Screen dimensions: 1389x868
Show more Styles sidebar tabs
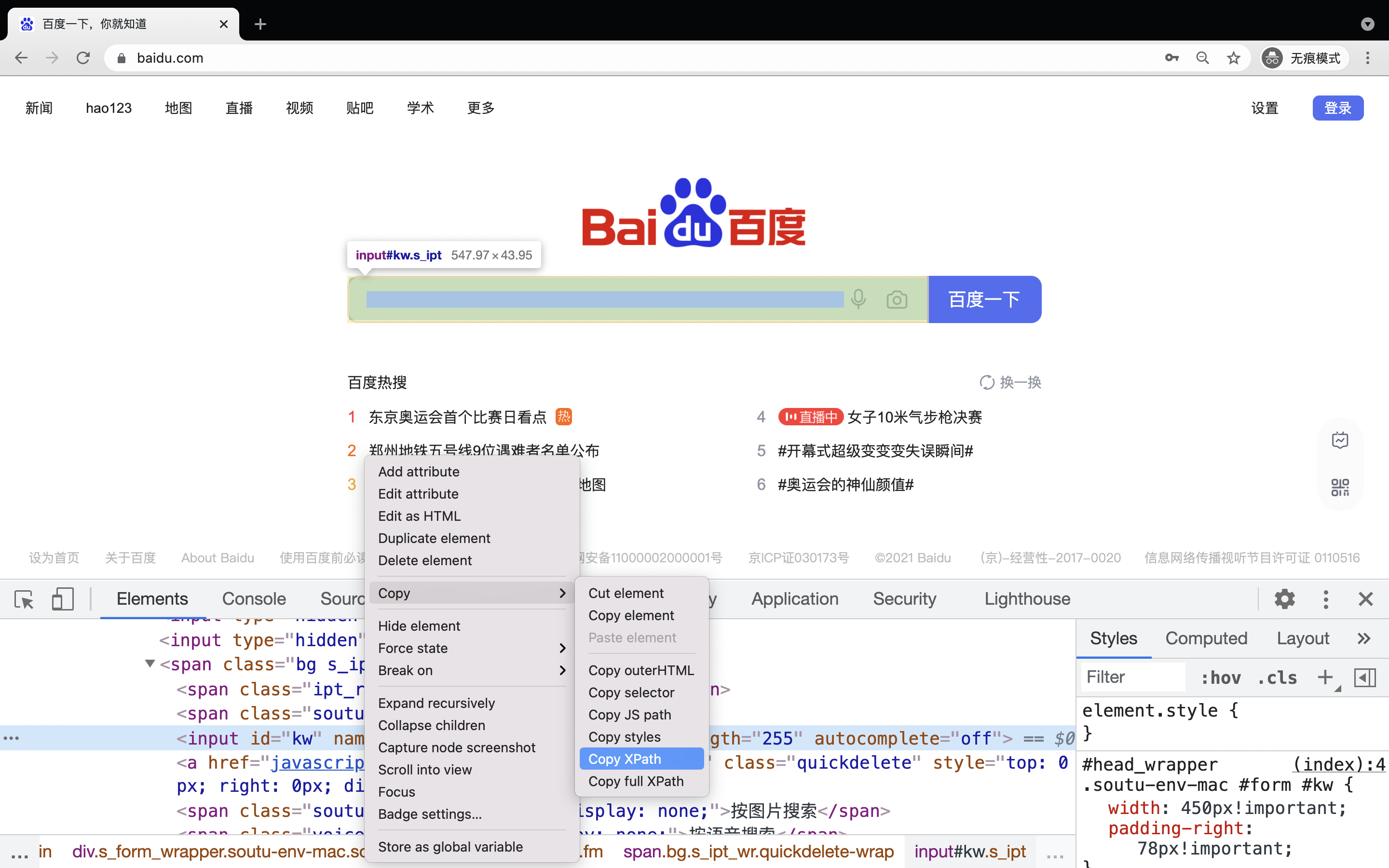point(1364,638)
